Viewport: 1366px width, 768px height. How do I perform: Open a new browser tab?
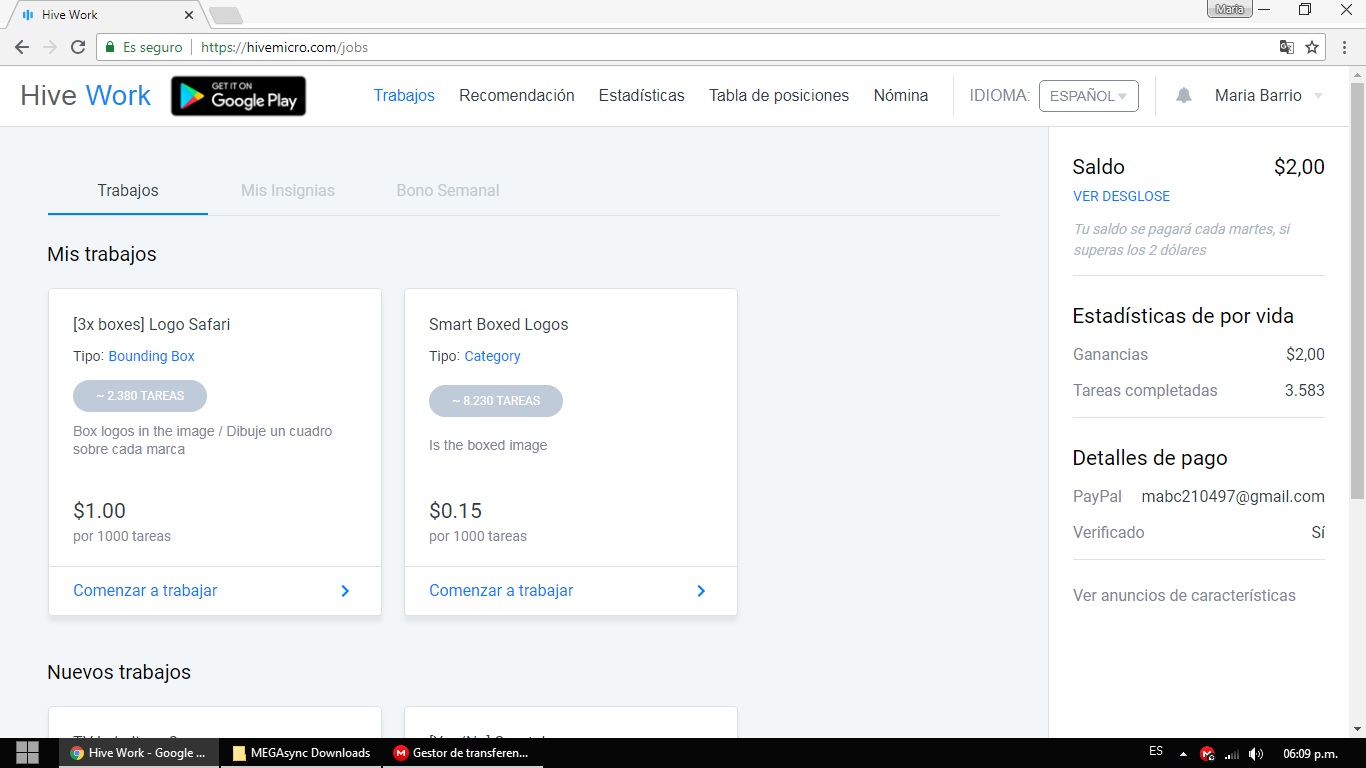coord(226,15)
